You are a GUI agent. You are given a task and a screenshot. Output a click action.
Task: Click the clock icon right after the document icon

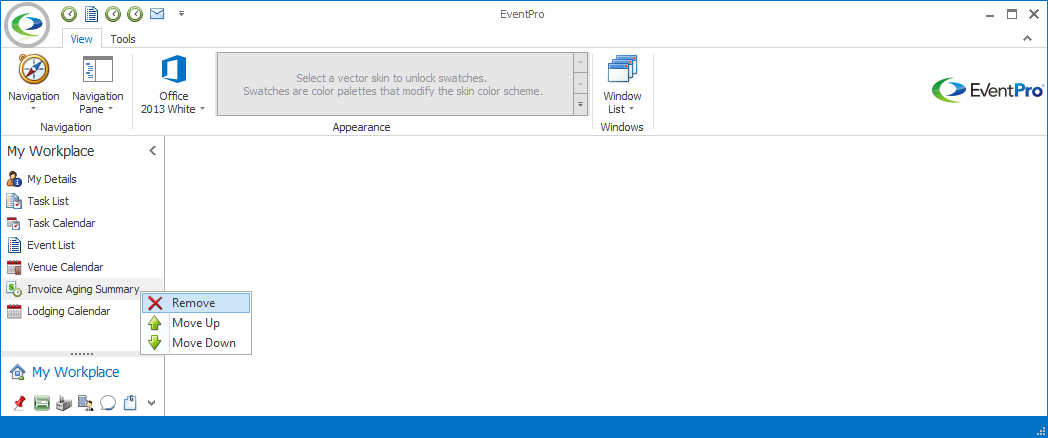(x=114, y=13)
